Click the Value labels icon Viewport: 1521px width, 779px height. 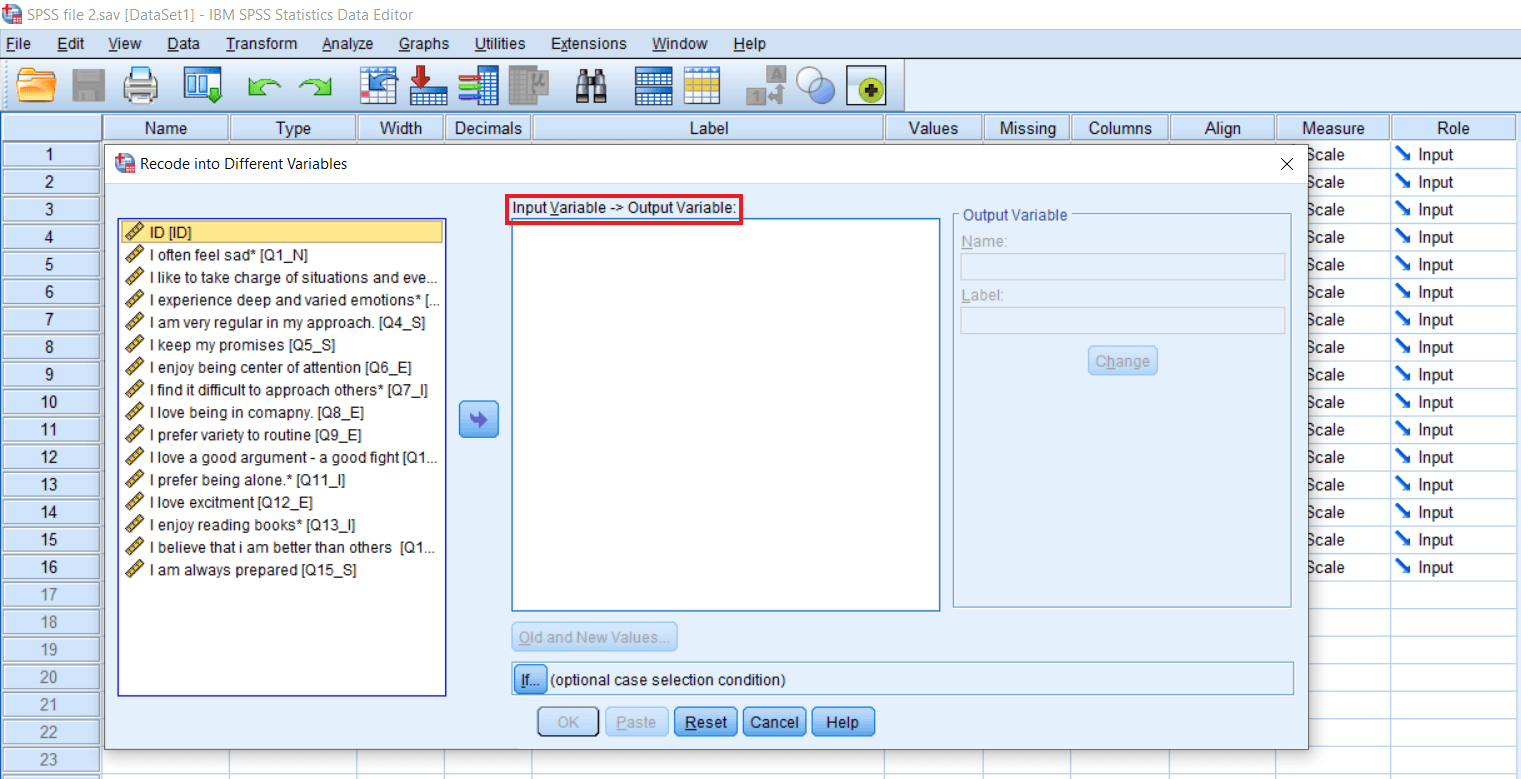pyautogui.click(x=767, y=86)
